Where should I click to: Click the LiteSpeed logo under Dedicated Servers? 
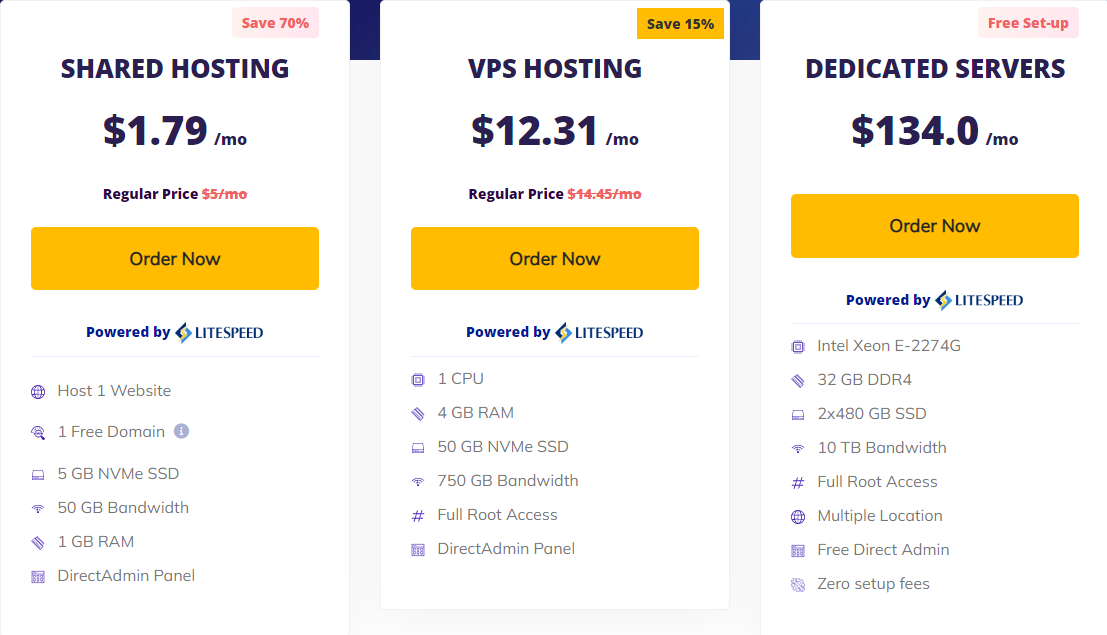coord(979,300)
